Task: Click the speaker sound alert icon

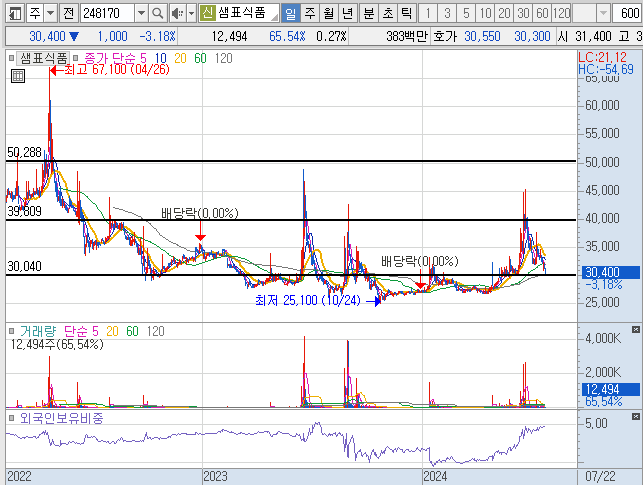Action: 178,13
